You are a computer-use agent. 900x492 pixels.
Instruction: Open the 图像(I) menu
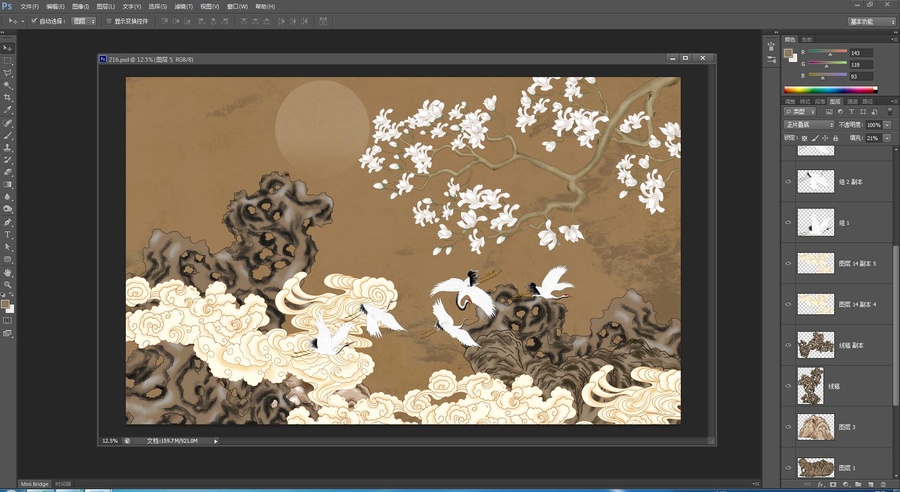(x=81, y=7)
